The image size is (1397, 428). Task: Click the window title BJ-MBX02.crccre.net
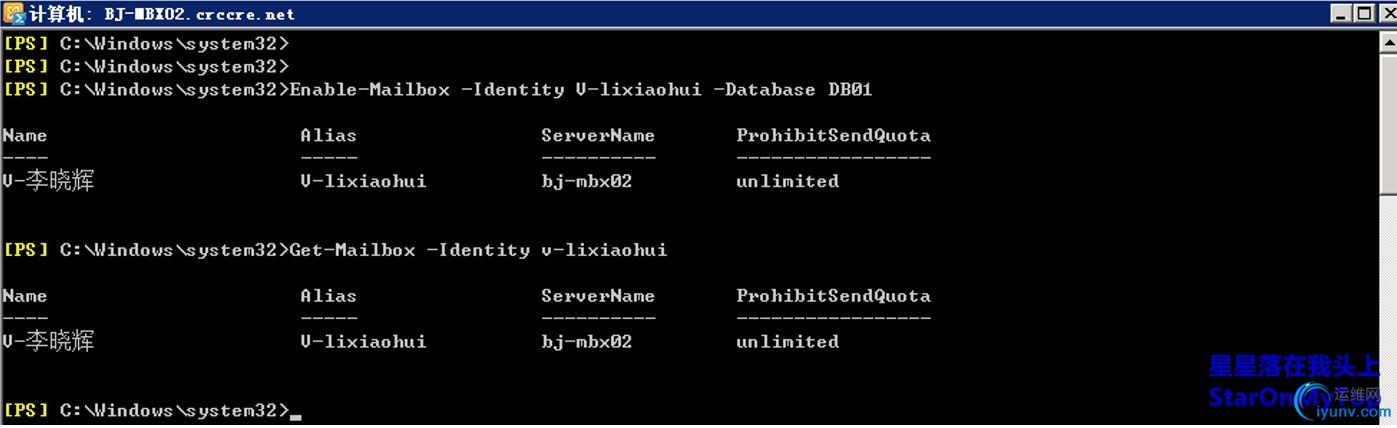coord(199,14)
